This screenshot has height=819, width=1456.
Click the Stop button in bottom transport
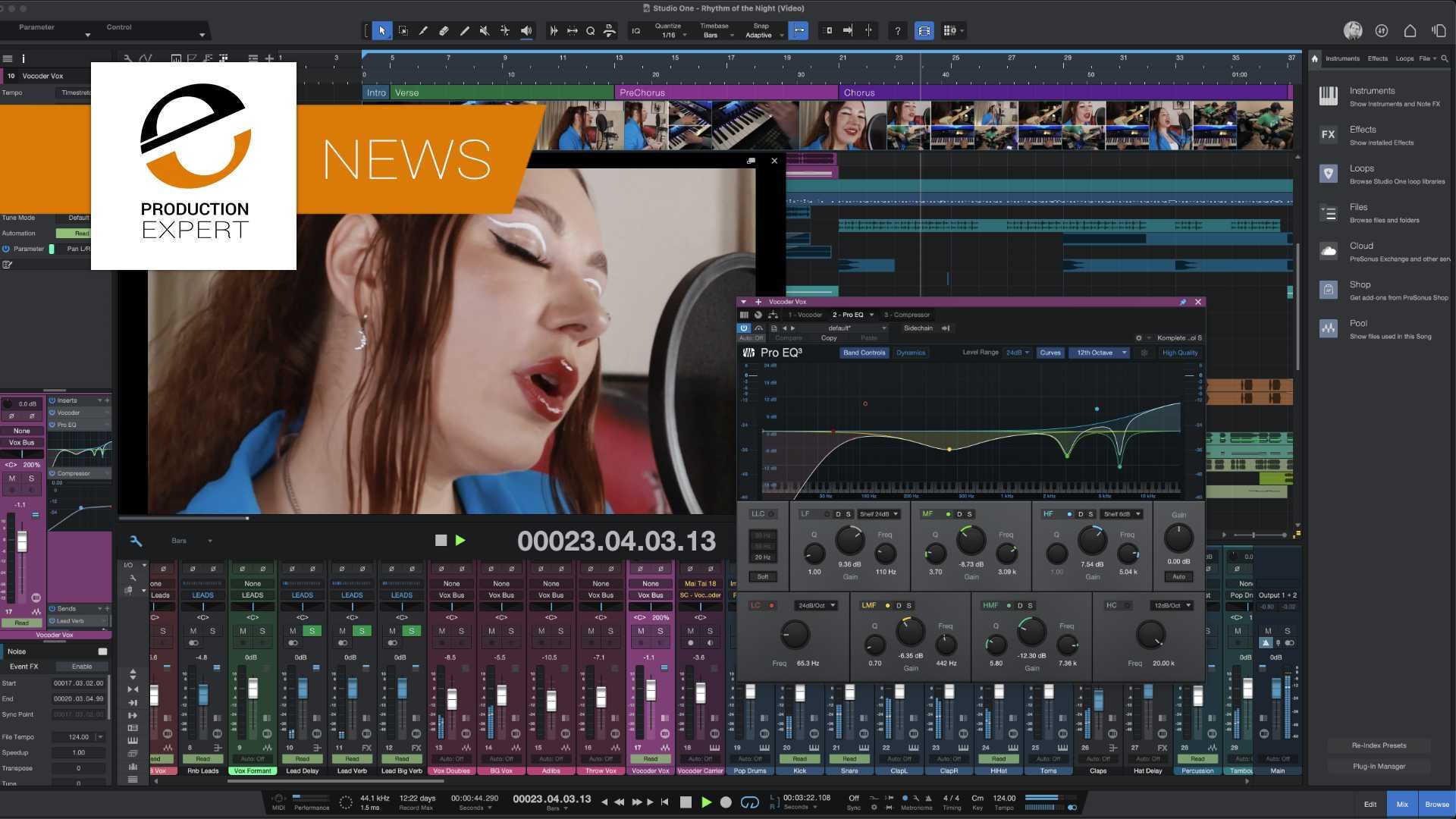tap(686, 802)
